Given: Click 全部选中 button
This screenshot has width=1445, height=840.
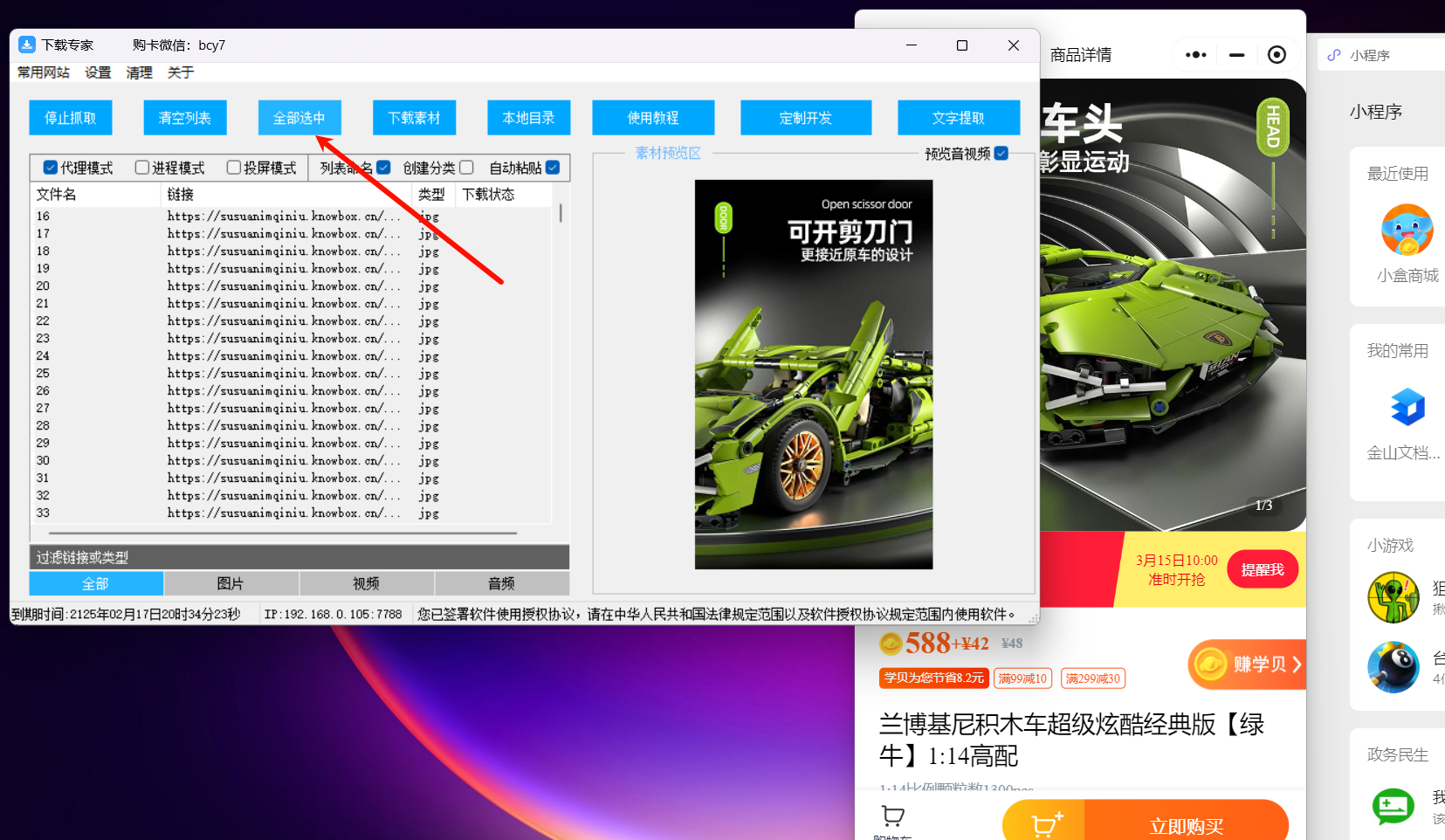Looking at the screenshot, I should click(x=299, y=118).
